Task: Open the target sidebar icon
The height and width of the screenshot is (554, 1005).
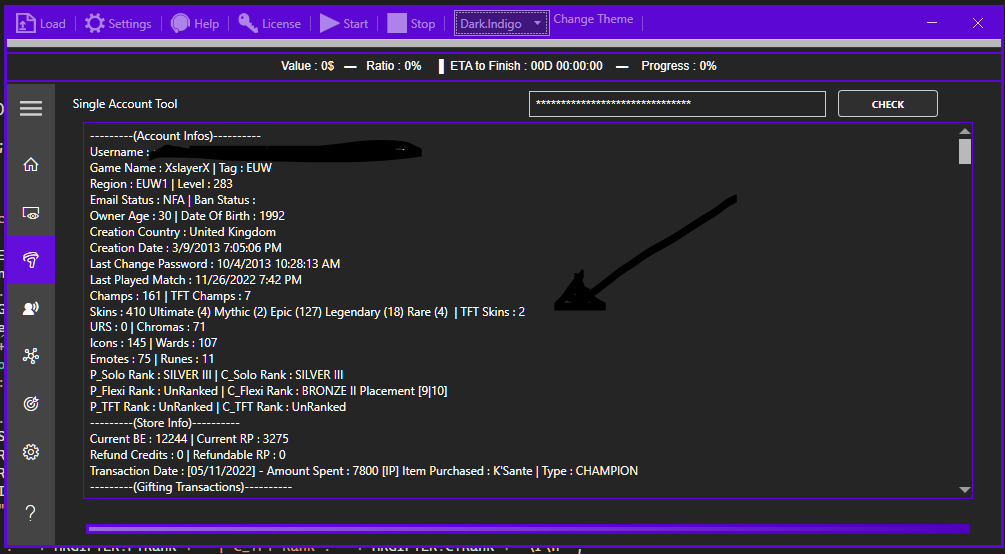Action: (x=31, y=404)
